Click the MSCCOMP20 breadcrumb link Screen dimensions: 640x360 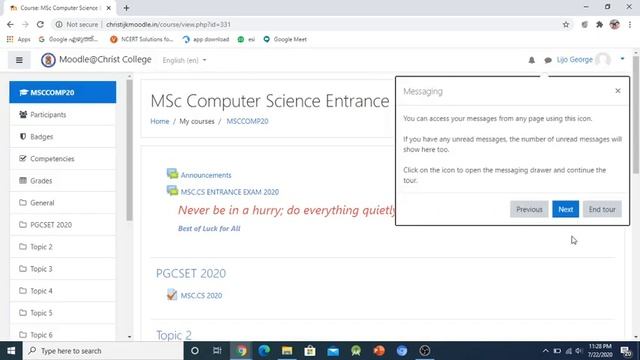[247, 121]
